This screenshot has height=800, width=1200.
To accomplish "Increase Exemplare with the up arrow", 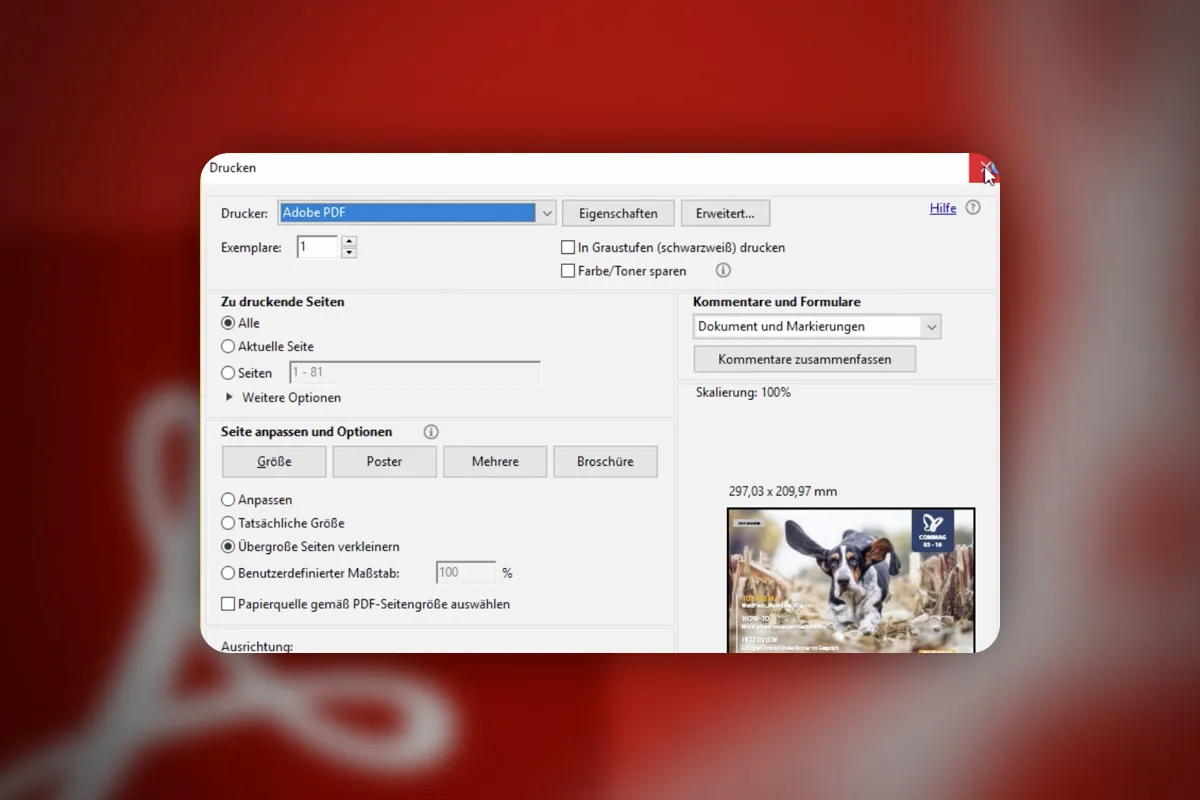I will [x=349, y=241].
